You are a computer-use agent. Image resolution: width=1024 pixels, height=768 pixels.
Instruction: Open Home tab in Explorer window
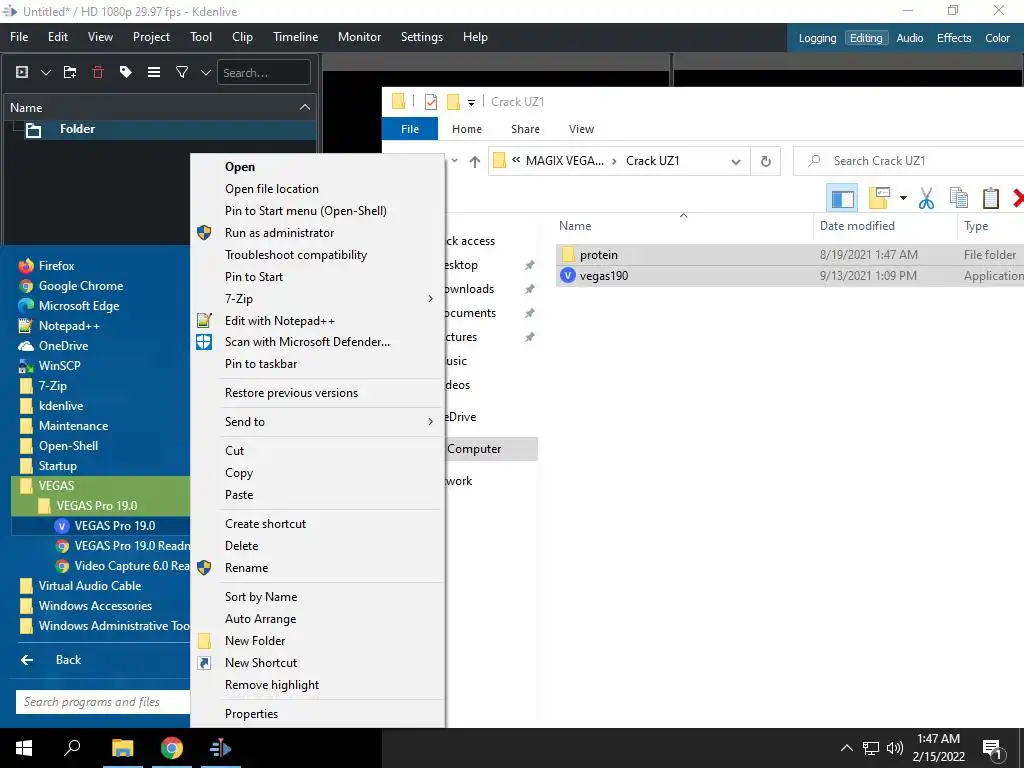467,129
